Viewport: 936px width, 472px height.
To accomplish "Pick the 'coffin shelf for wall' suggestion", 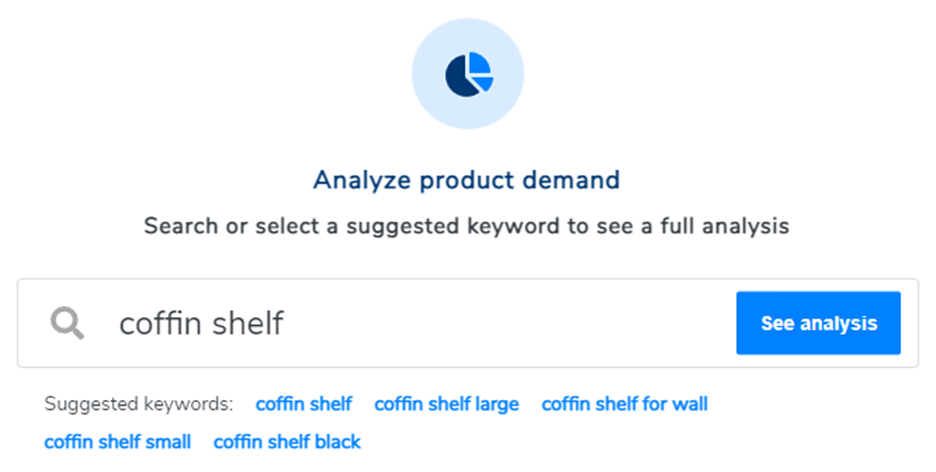I will point(624,404).
